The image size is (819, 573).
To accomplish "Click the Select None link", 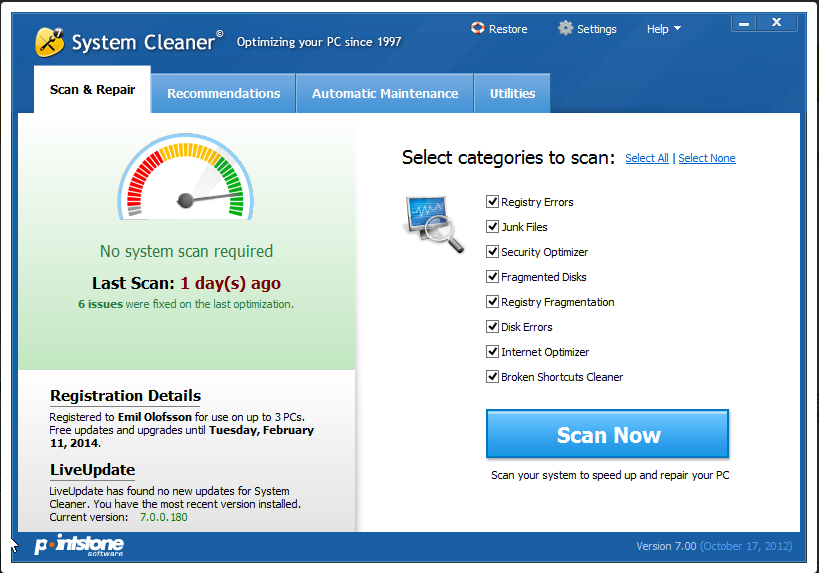I will pos(707,158).
